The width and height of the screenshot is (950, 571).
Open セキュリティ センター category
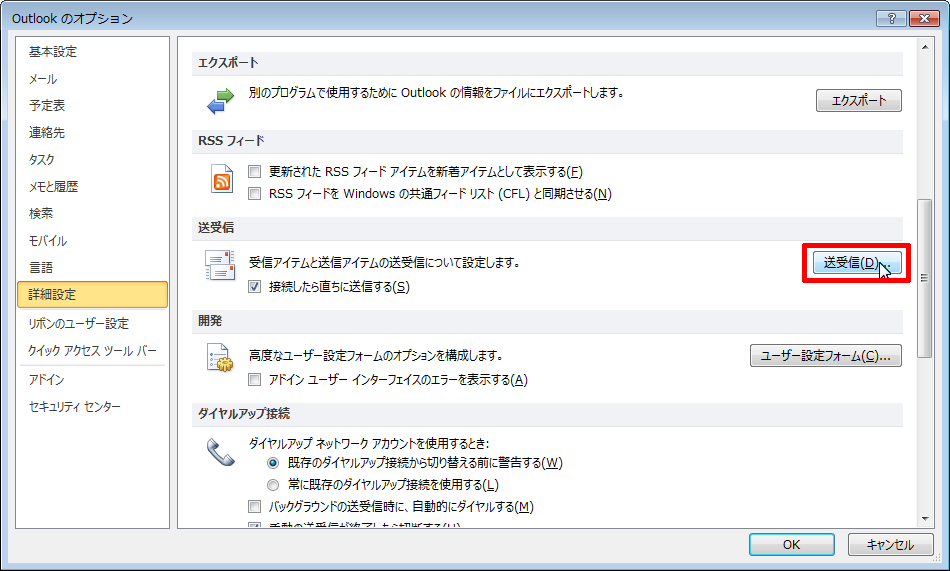point(92,407)
